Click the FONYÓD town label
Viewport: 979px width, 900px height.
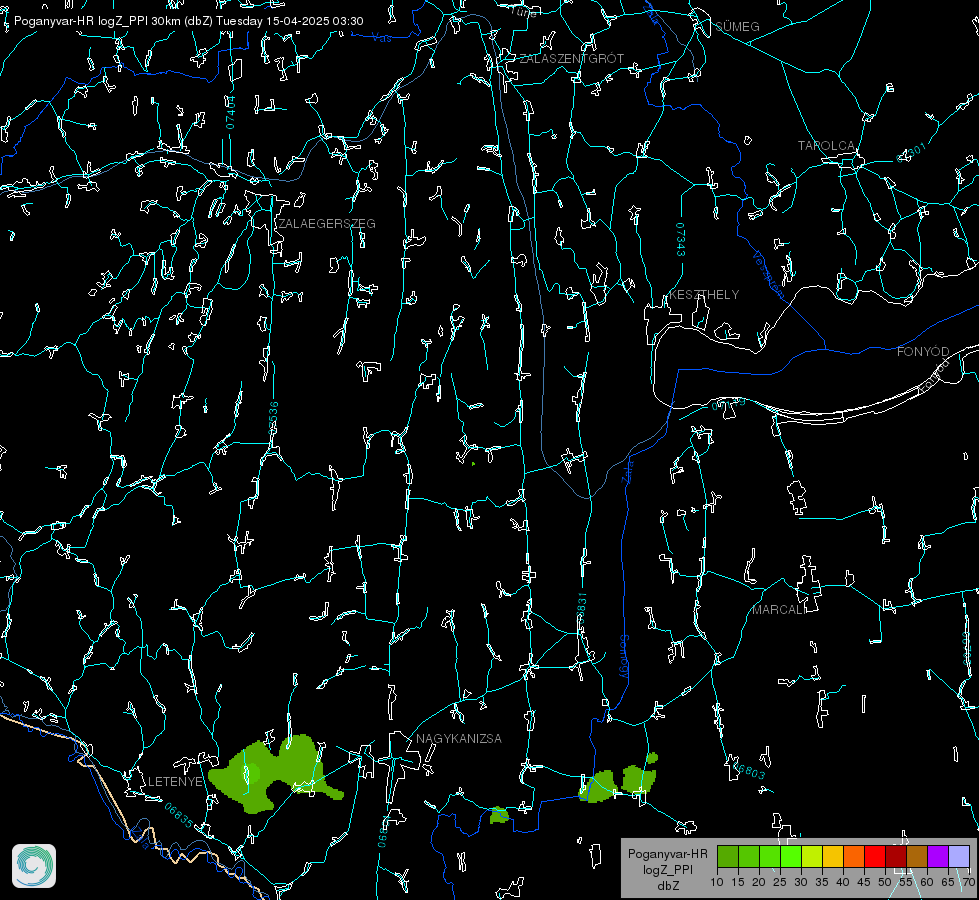point(923,352)
